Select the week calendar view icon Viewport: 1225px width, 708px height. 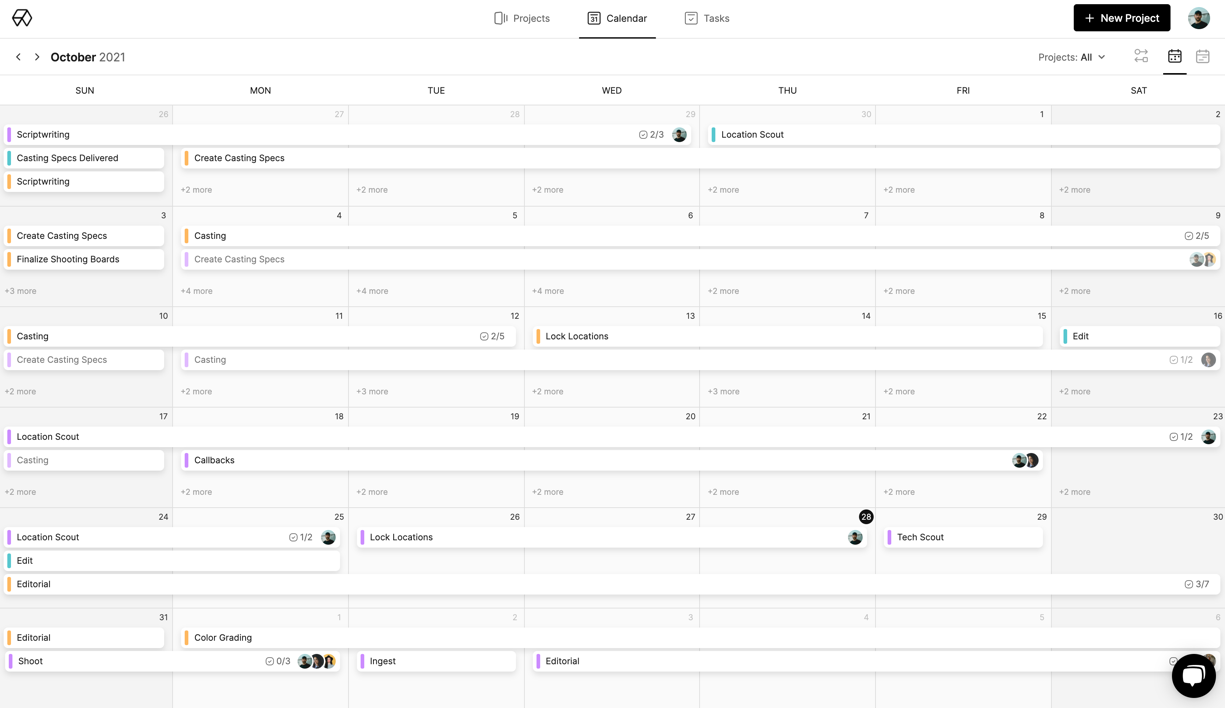pos(1203,57)
